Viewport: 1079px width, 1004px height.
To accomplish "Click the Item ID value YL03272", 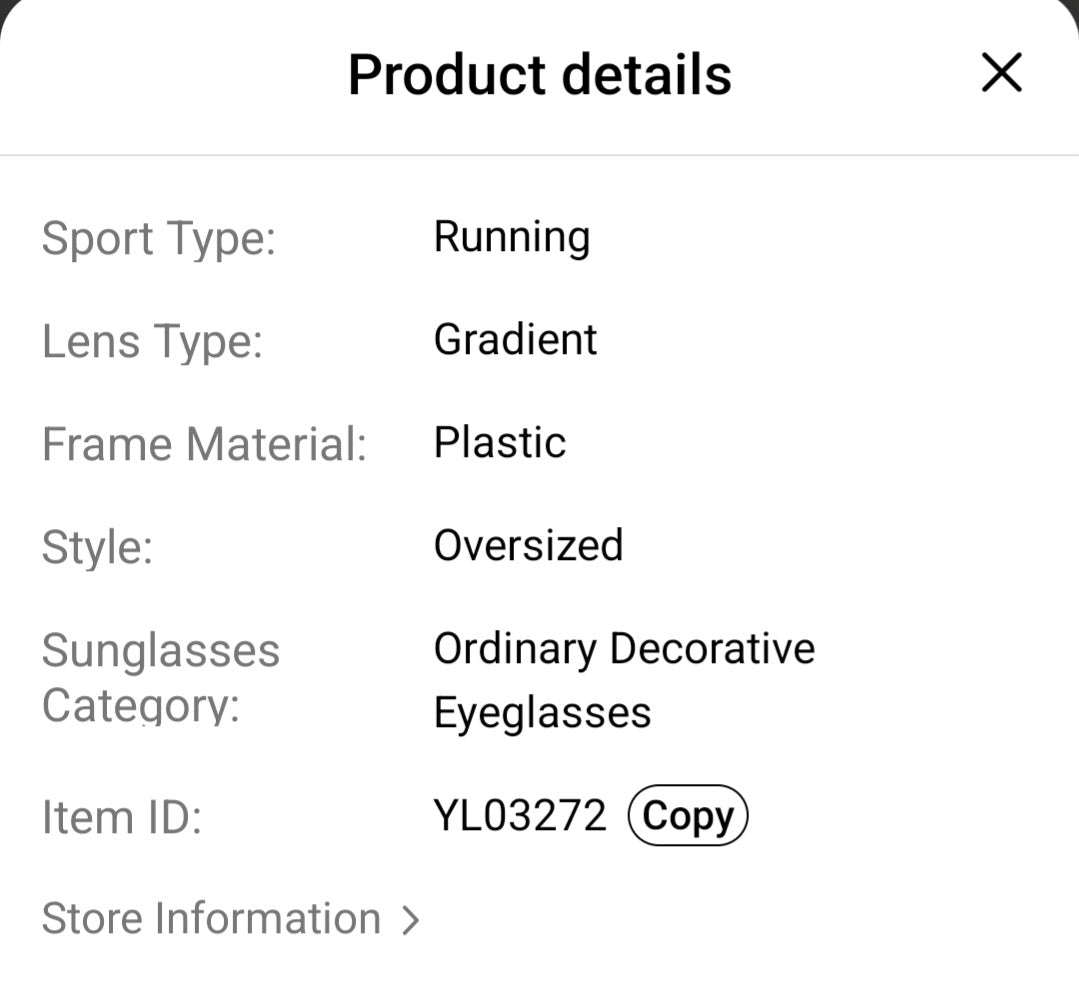I will (519, 815).
